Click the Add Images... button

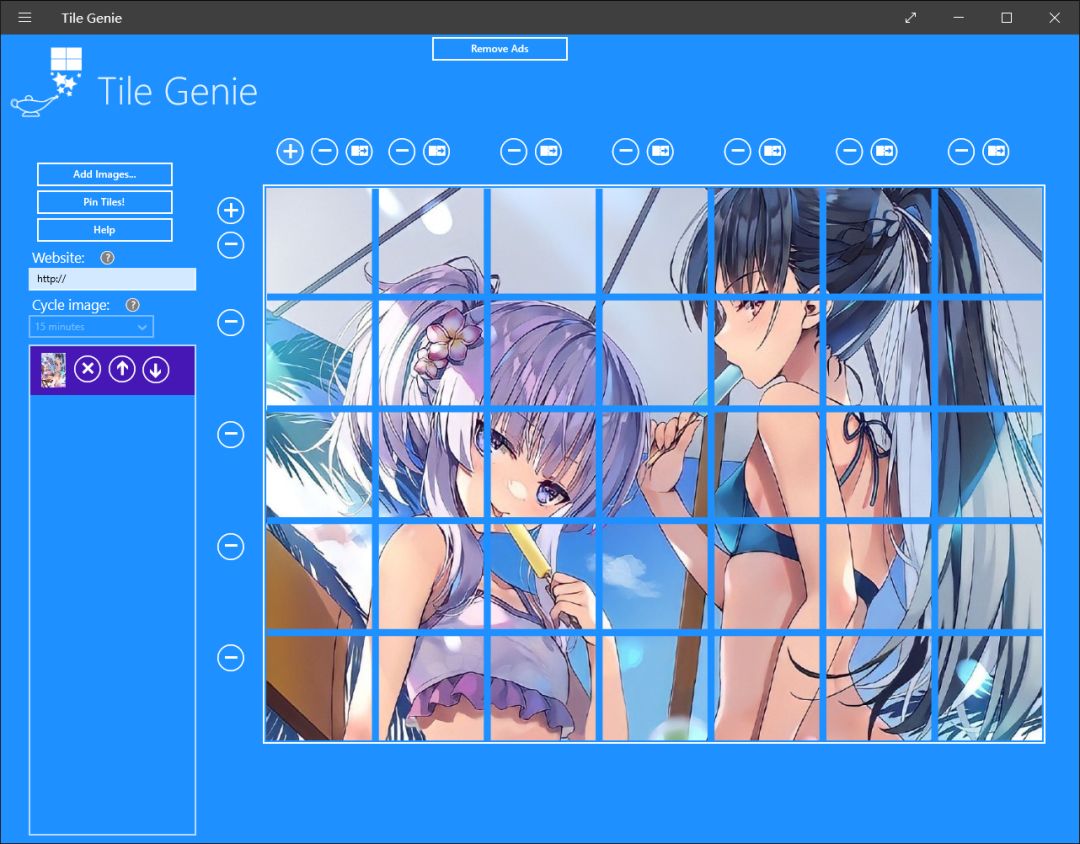105,174
